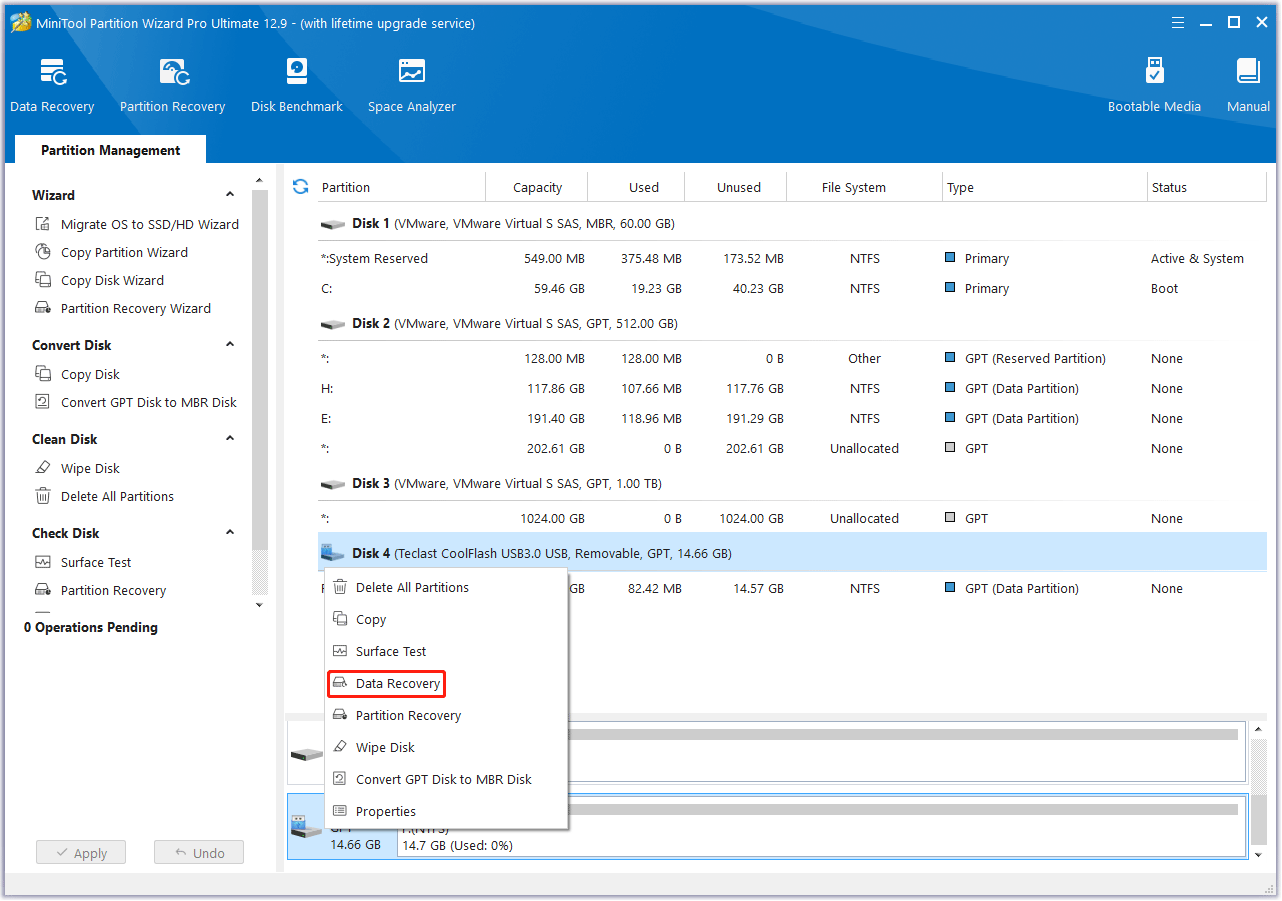Select Disk 4 Teclast CoolFlash row
1282x901 pixels.
(x=792, y=553)
